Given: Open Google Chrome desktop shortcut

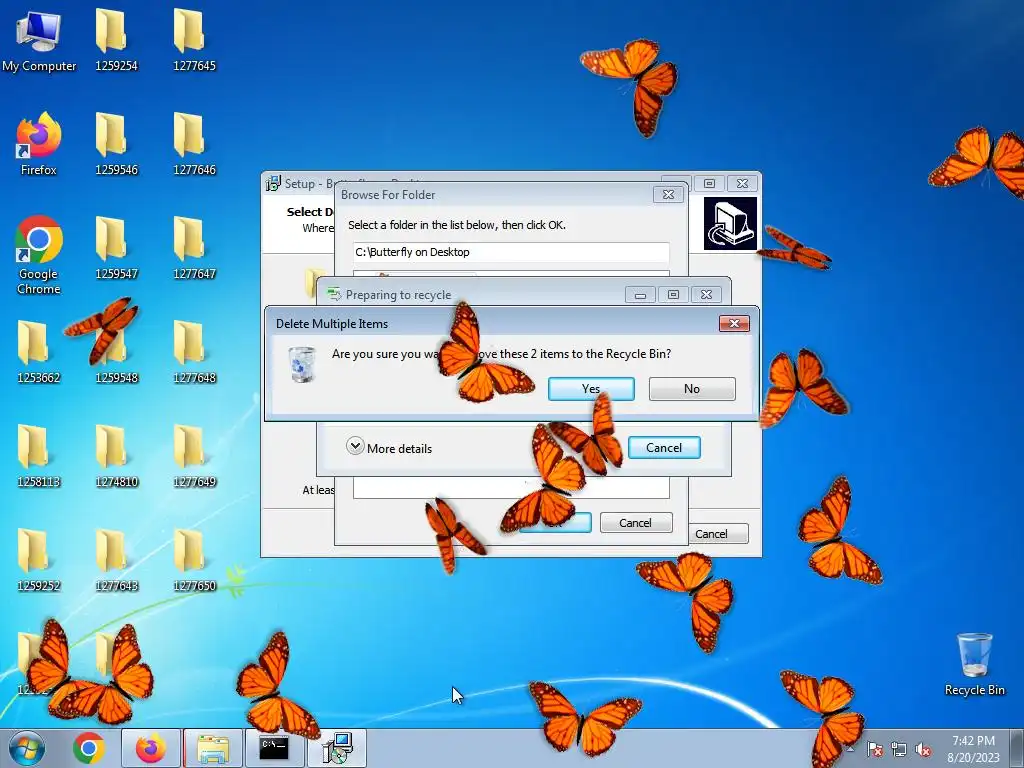Looking at the screenshot, I should click(x=39, y=255).
